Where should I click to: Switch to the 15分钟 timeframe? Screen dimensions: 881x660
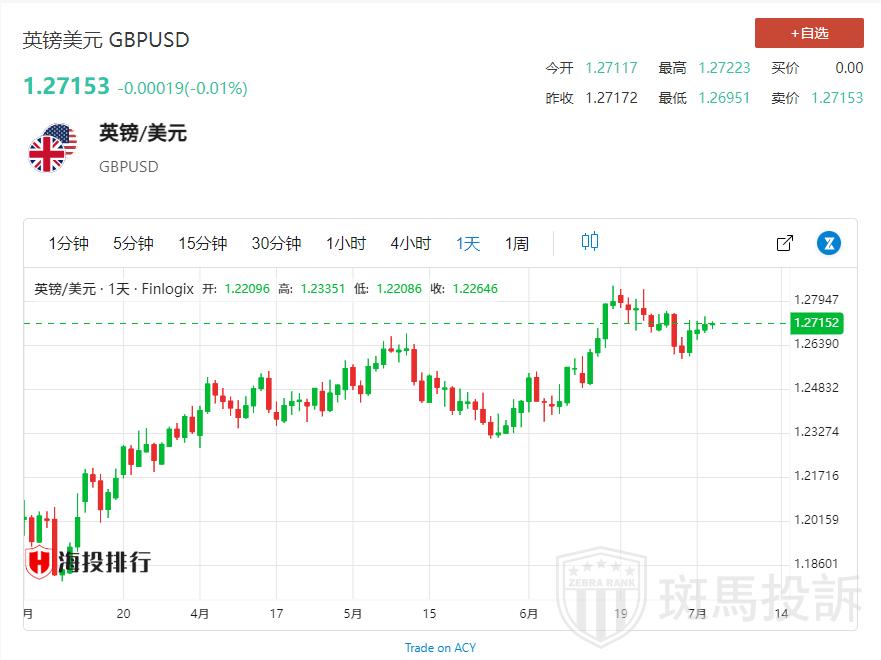[203, 243]
